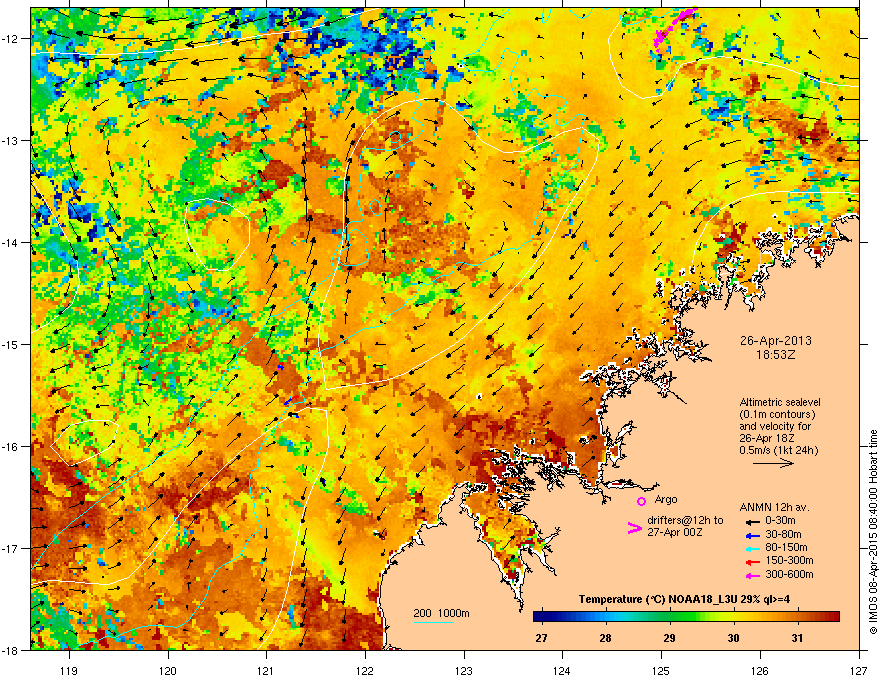Click the longitude axis label 127
Image resolution: width=880 pixels, height=680 pixels.
click(x=859, y=670)
